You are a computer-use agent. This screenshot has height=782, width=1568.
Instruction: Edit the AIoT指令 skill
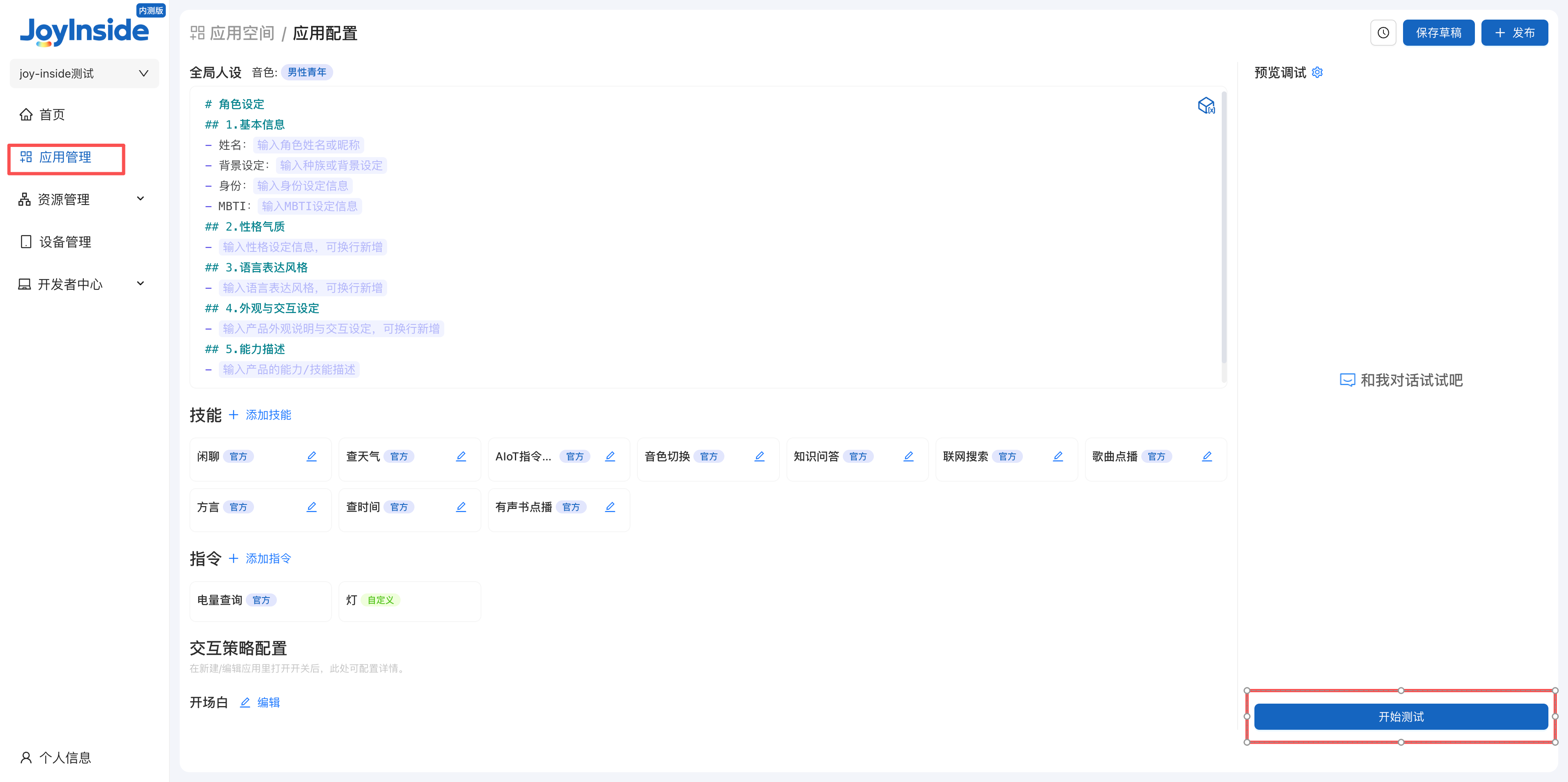pyautogui.click(x=610, y=456)
